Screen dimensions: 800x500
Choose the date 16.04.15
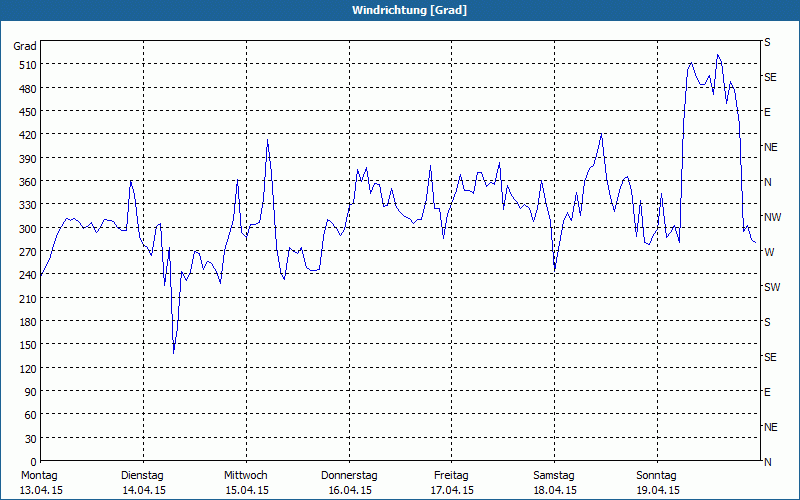[x=350, y=490]
